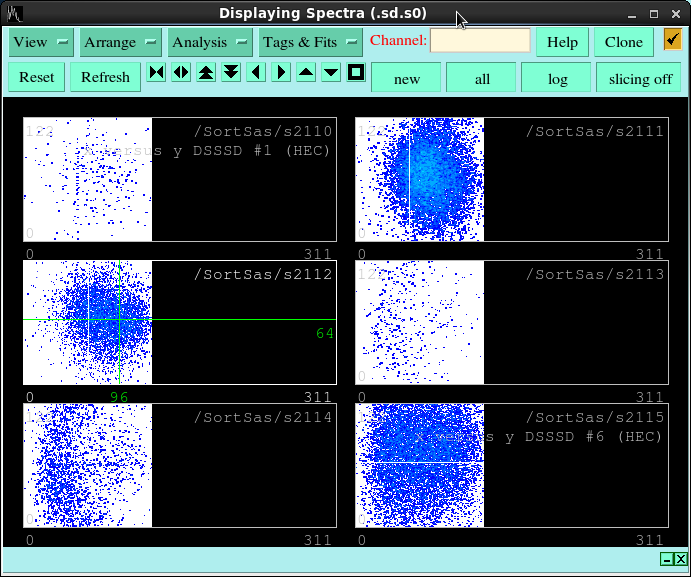Click the single down-arrow icon
The height and width of the screenshot is (577, 691).
[331, 72]
